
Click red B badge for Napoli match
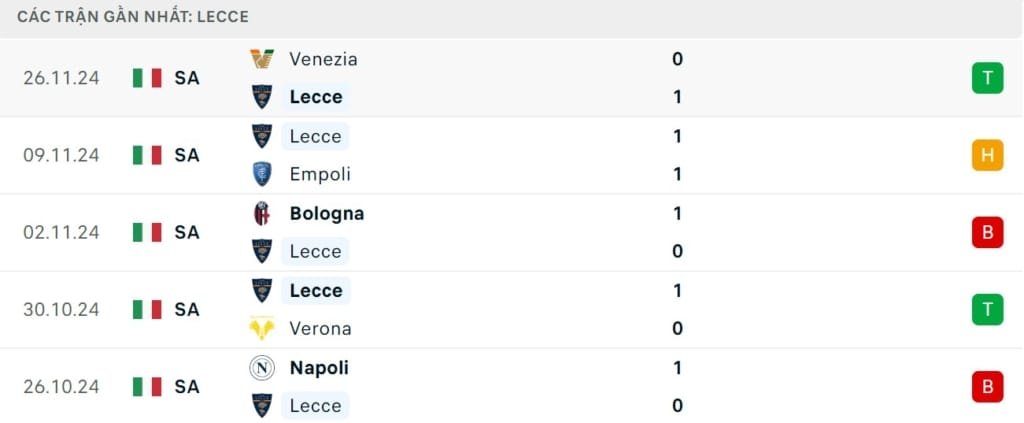pos(987,386)
